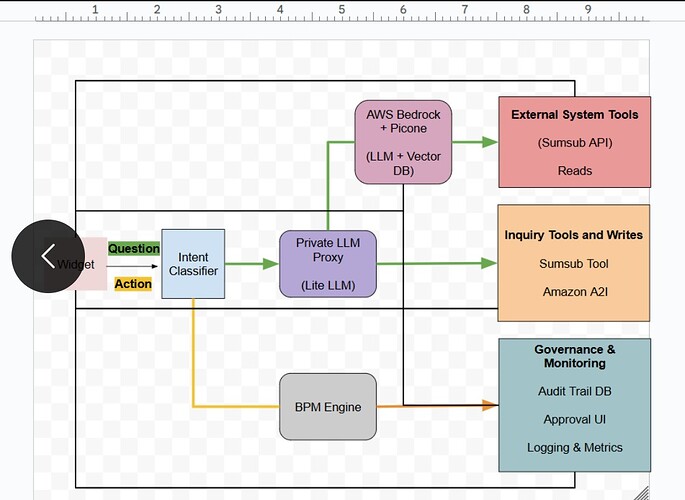Viewport: 685px width, 500px height.
Task: Click the yellow Action label
Action: point(133,284)
